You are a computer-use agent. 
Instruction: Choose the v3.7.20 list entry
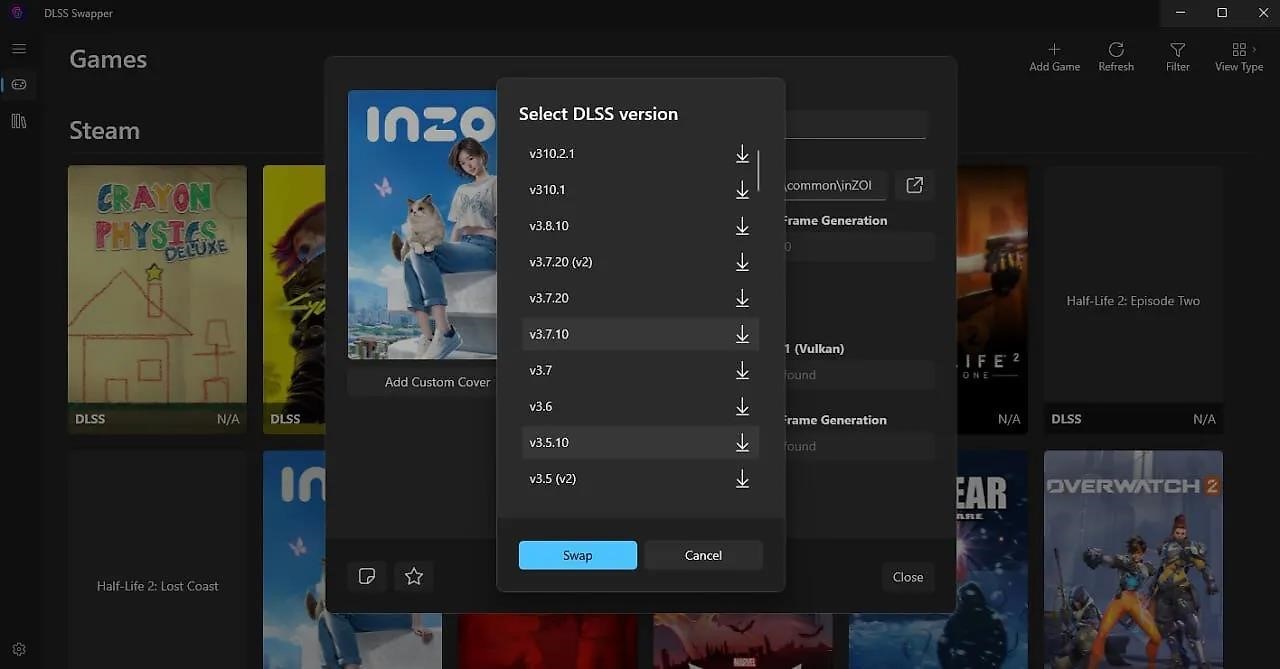point(640,298)
